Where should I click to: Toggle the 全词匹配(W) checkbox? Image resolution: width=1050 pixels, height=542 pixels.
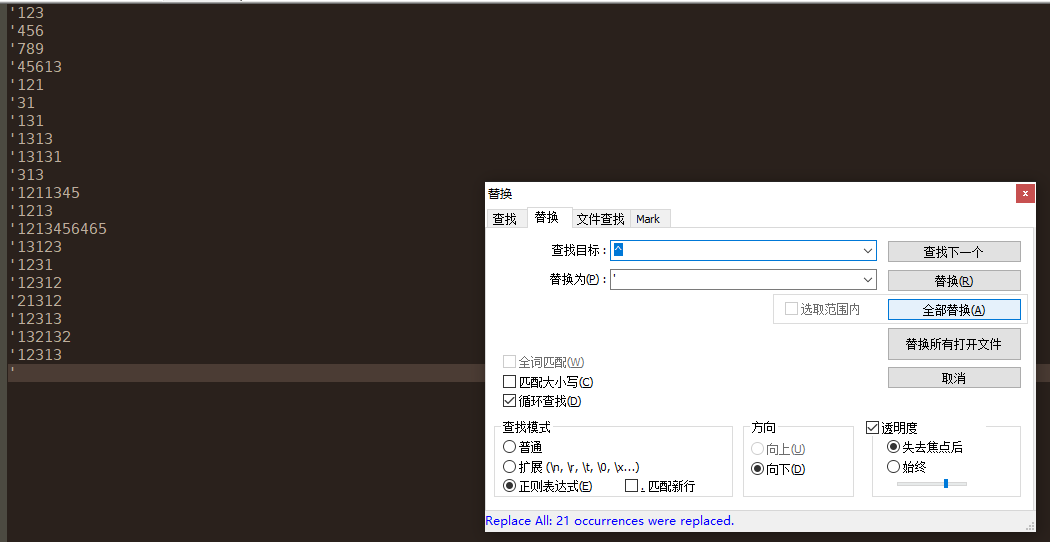[509, 362]
